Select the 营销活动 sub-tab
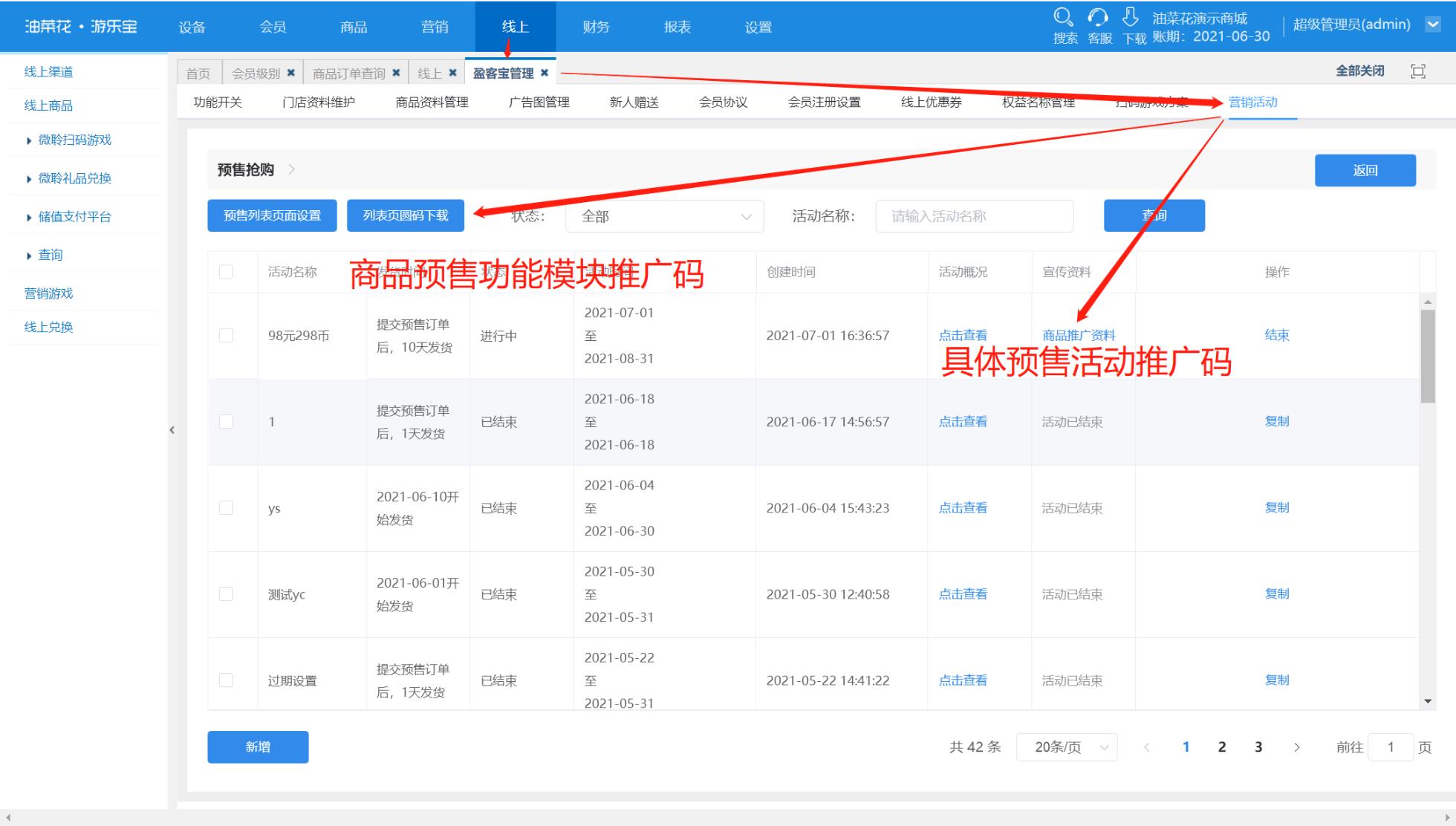This screenshot has width=1456, height=826. point(1253,103)
